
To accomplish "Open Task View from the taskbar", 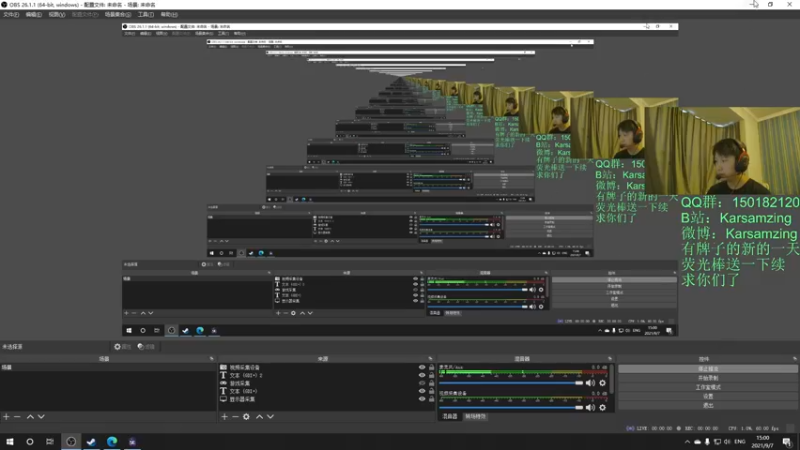I will (x=50, y=442).
